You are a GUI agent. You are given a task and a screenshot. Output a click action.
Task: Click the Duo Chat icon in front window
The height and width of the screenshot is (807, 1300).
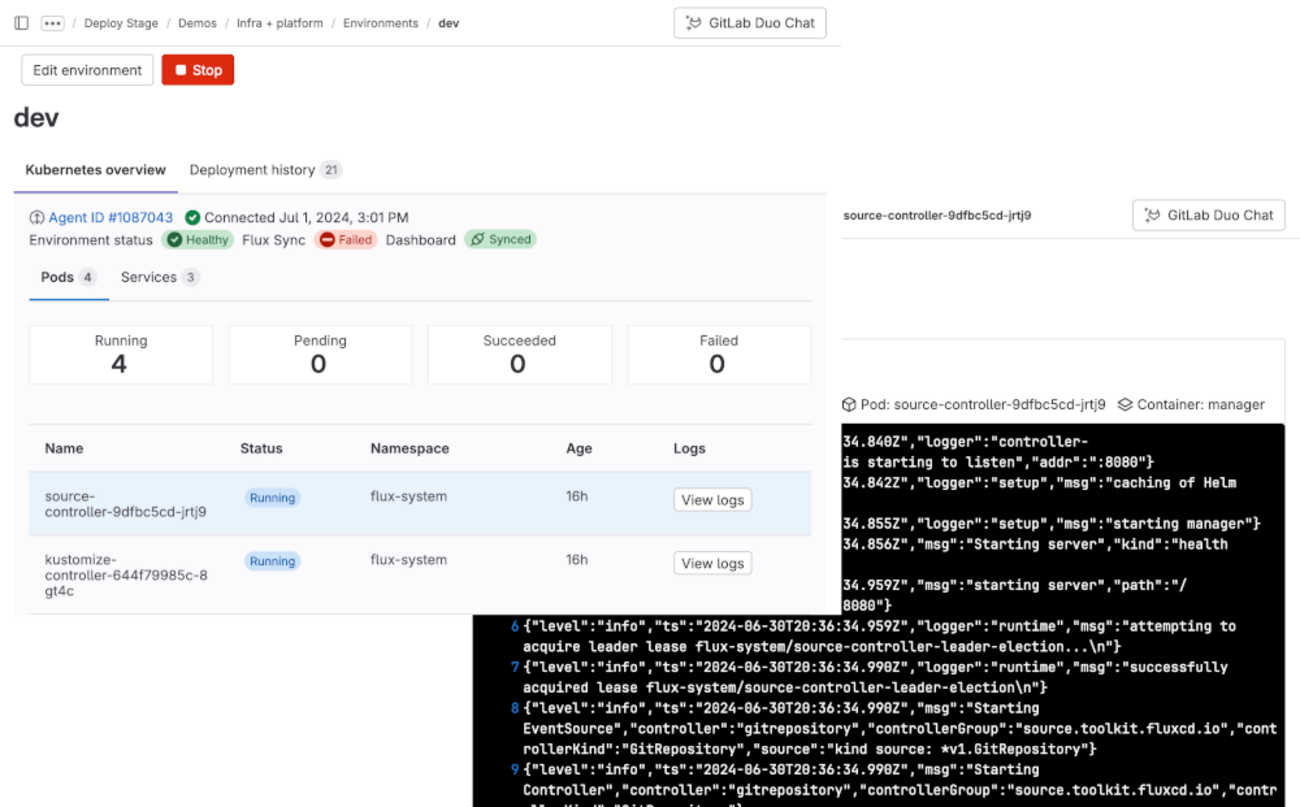[694, 23]
